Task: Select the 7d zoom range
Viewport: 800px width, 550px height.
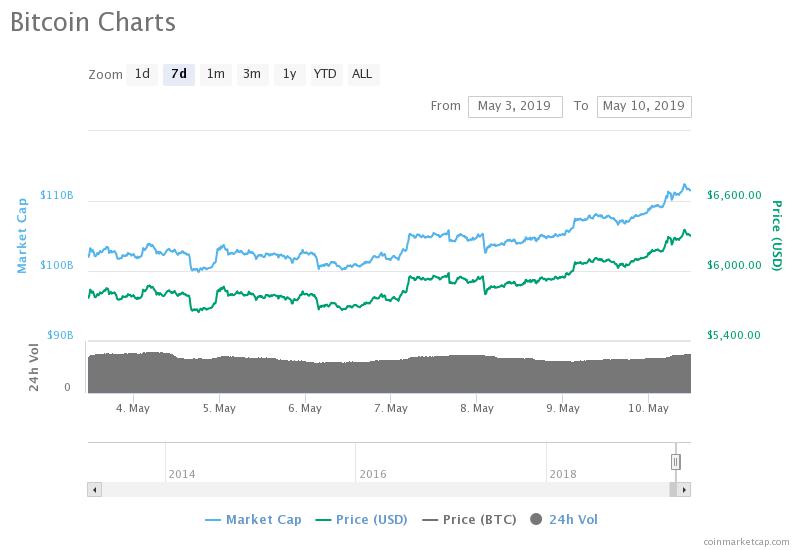Action: (179, 74)
